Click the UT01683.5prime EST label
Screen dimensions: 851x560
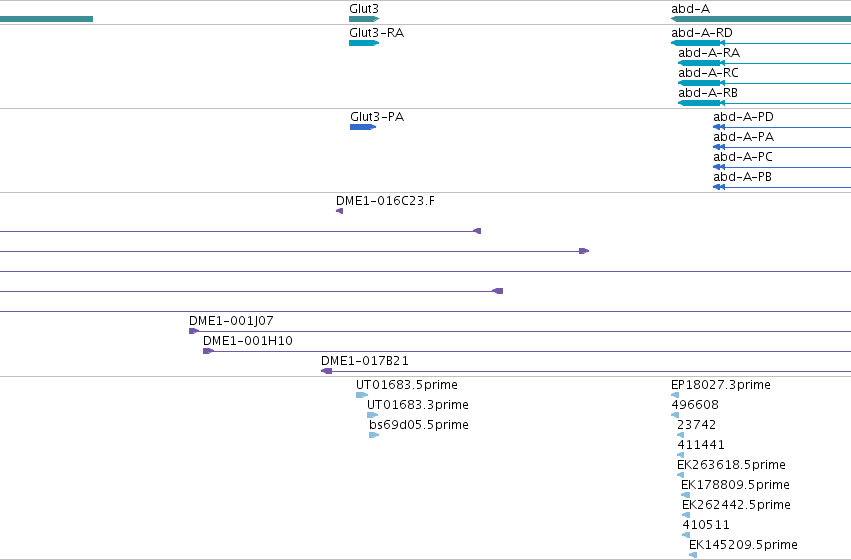tap(407, 385)
